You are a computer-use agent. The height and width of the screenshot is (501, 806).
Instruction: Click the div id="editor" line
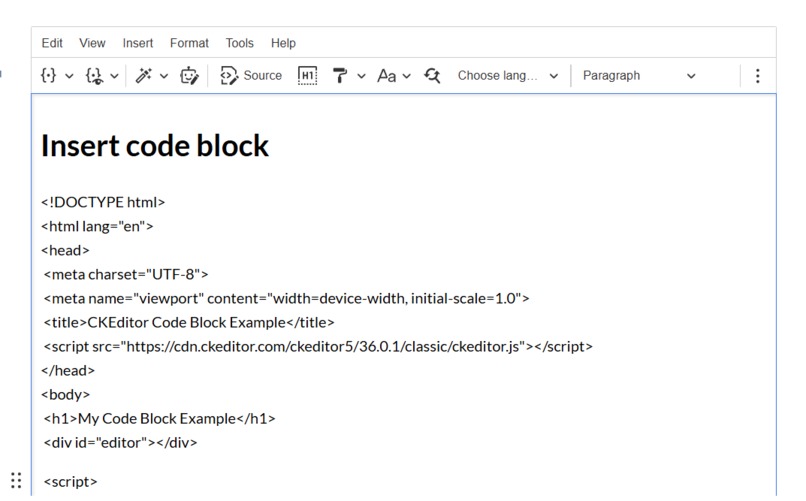120,443
